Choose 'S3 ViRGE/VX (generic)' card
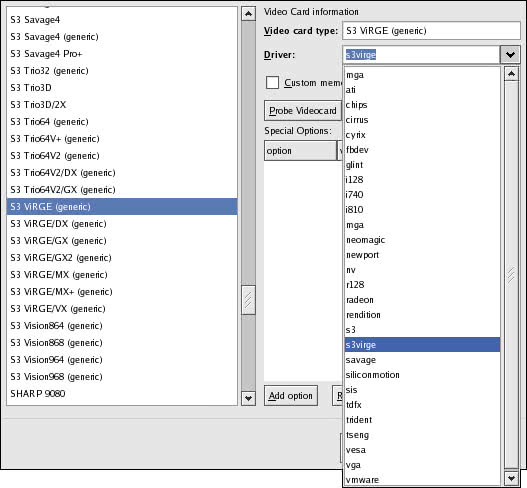Screen dimensions: 527x488 click(122, 309)
